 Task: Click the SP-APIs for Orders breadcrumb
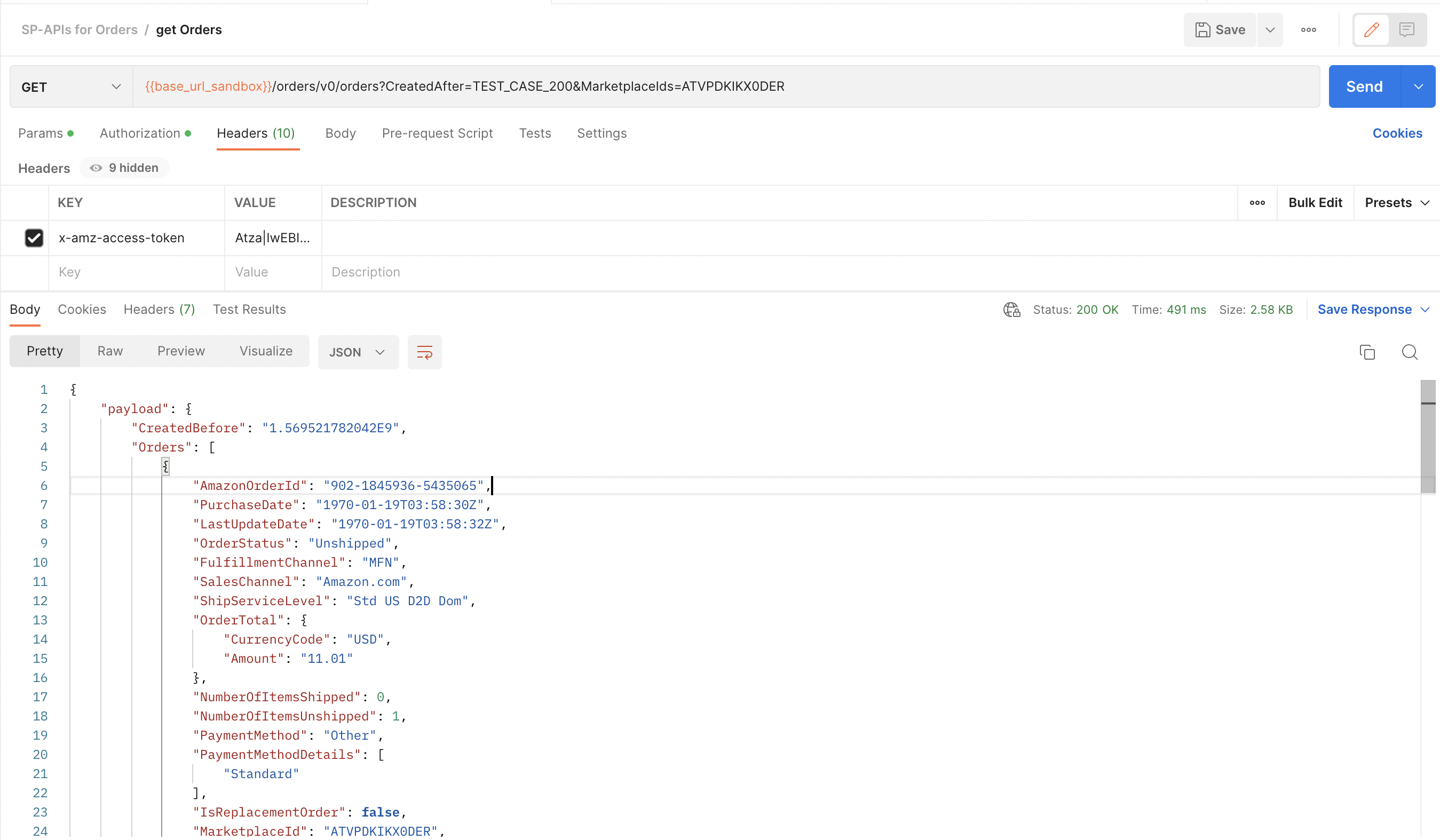[x=80, y=30]
